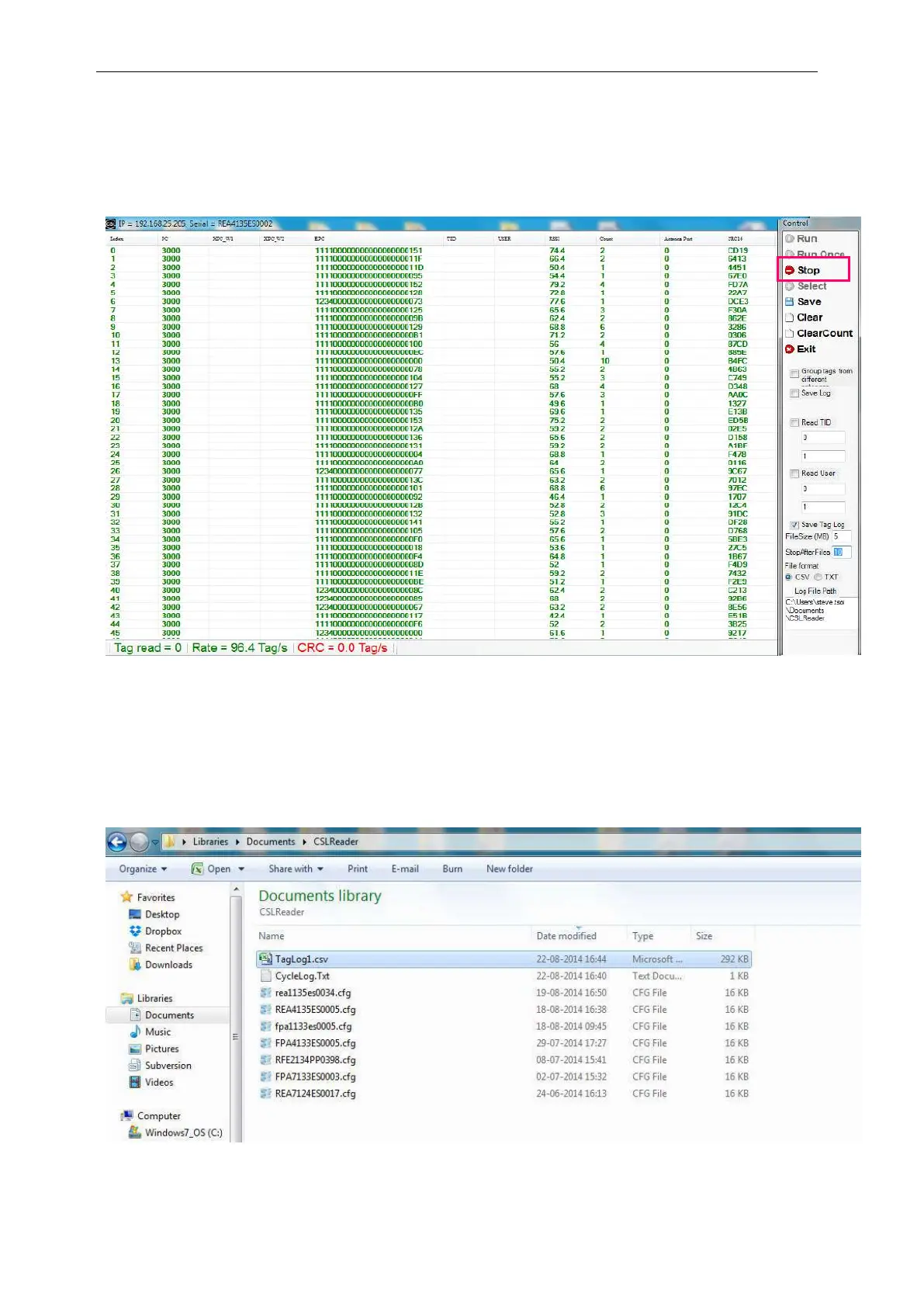Screen dimensions: 924x1307
Task: Open the Music library
Action: [150, 1032]
